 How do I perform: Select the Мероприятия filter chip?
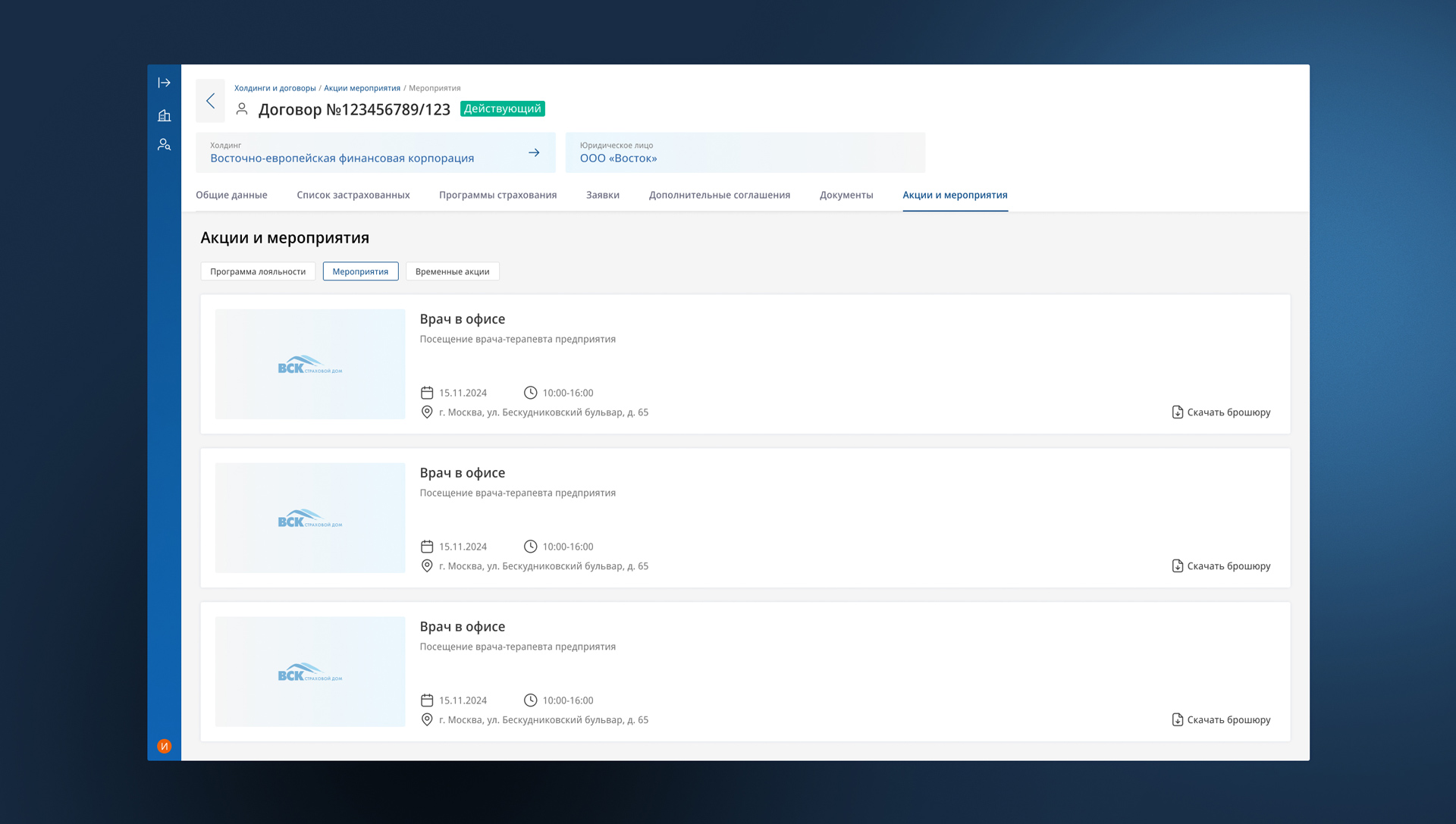[x=360, y=271]
